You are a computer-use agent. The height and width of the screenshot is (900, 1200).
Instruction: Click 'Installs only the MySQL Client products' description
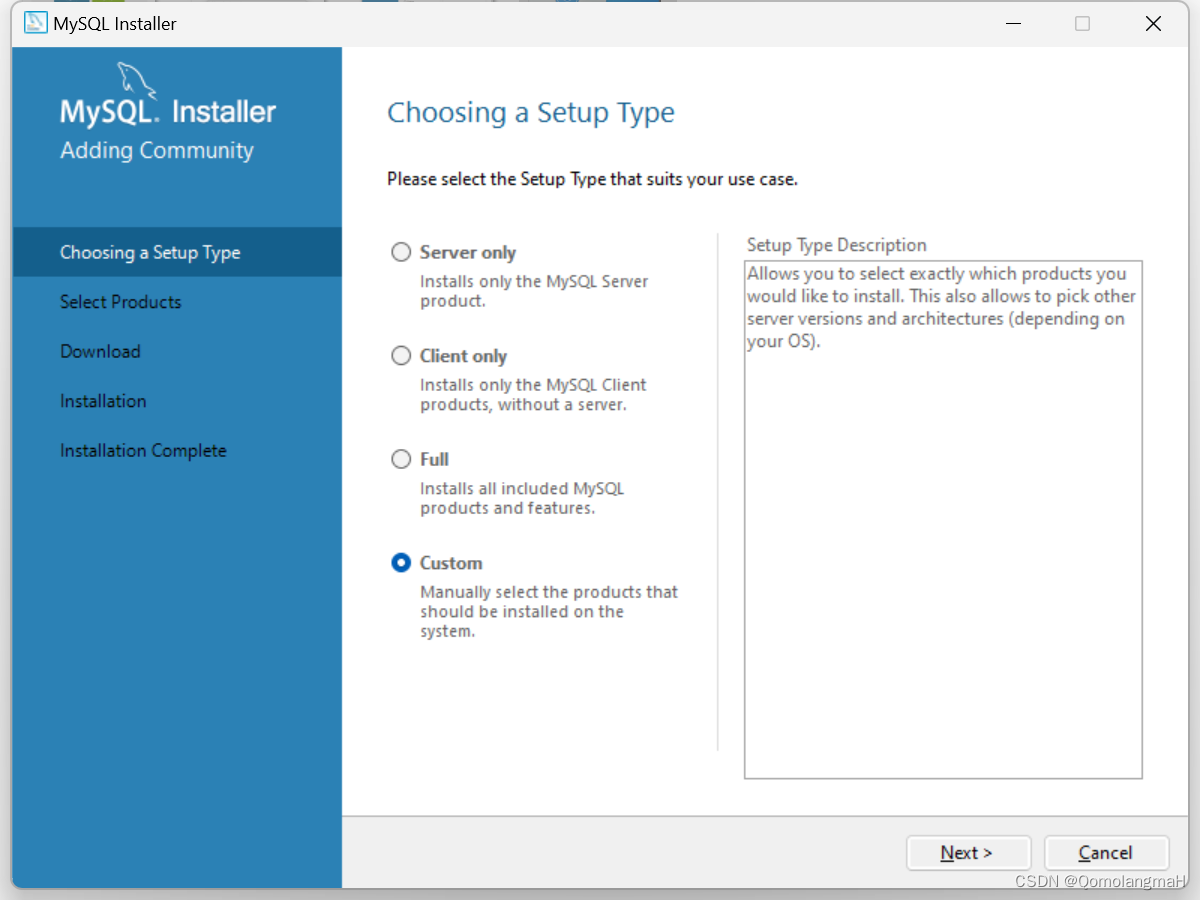[x=533, y=395]
